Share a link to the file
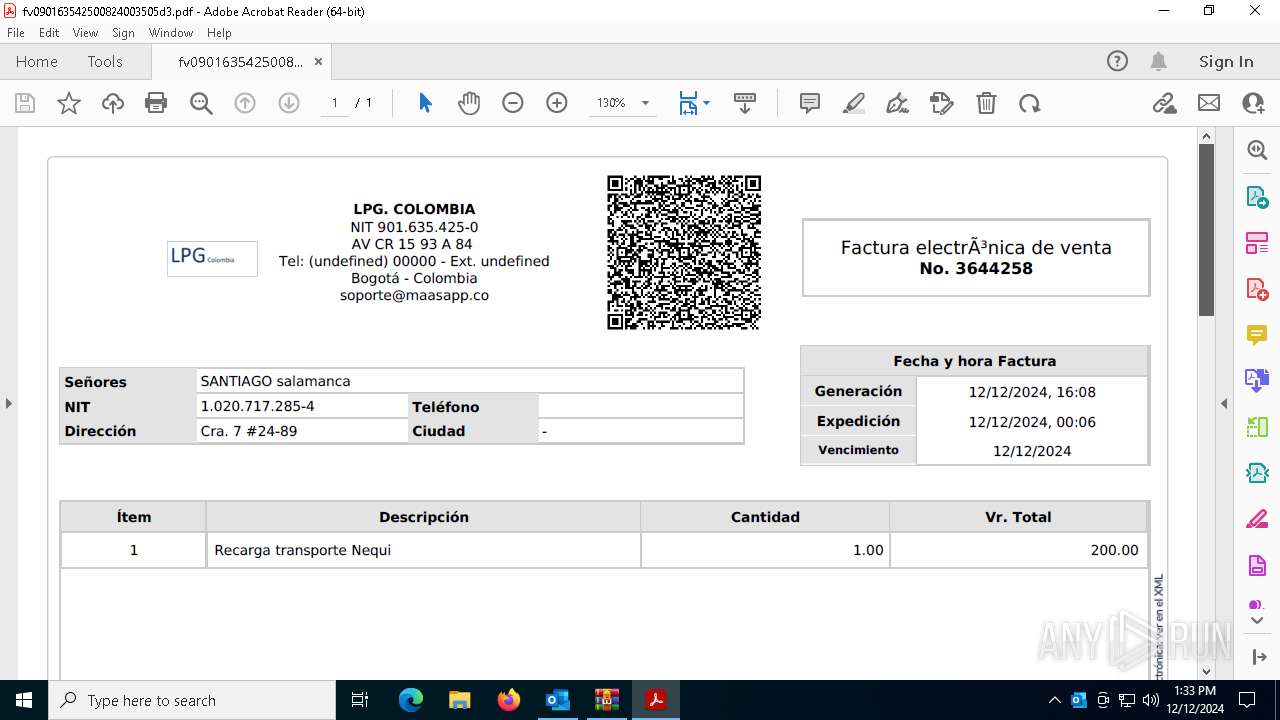Viewport: 1280px width, 720px height. 1165,103
